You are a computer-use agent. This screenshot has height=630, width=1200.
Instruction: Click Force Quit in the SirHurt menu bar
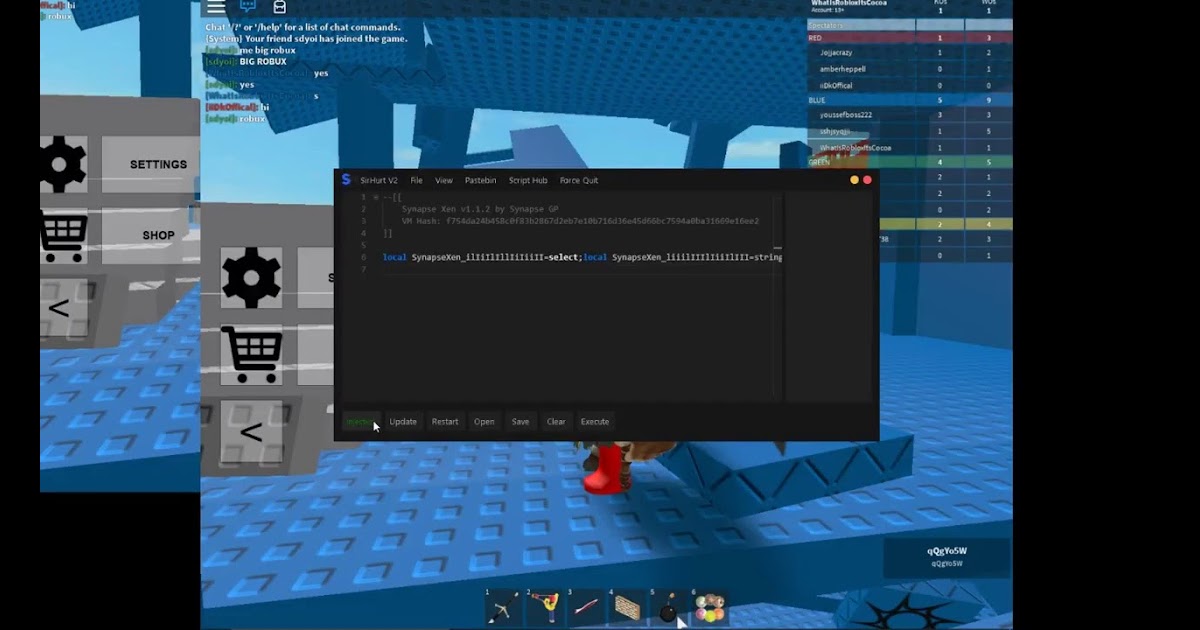click(579, 180)
